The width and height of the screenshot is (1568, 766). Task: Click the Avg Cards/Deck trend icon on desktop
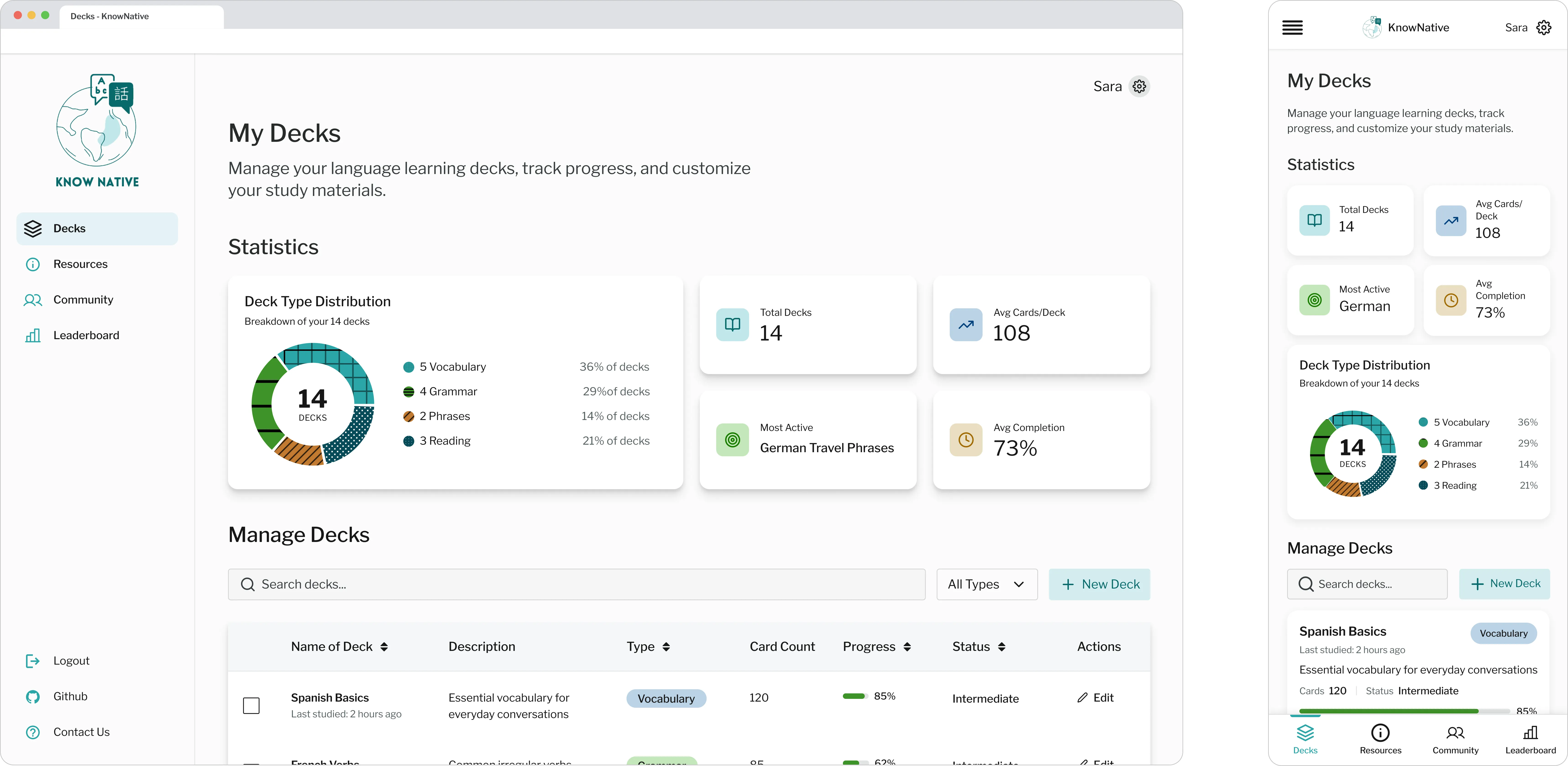click(965, 325)
